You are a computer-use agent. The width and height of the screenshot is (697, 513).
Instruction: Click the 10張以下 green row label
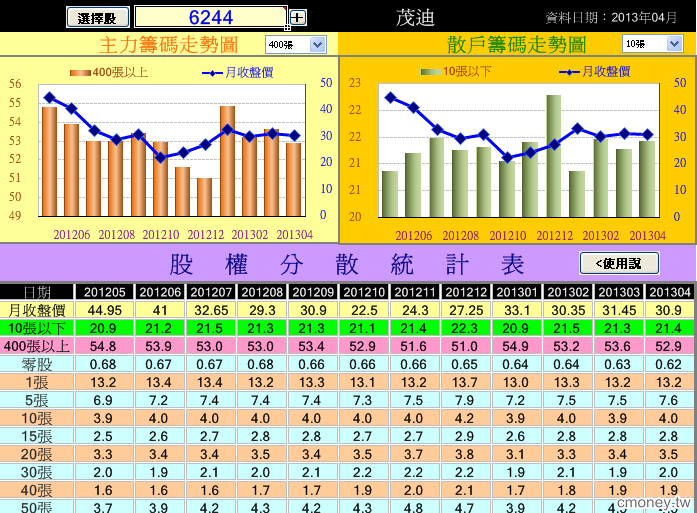tap(37, 328)
